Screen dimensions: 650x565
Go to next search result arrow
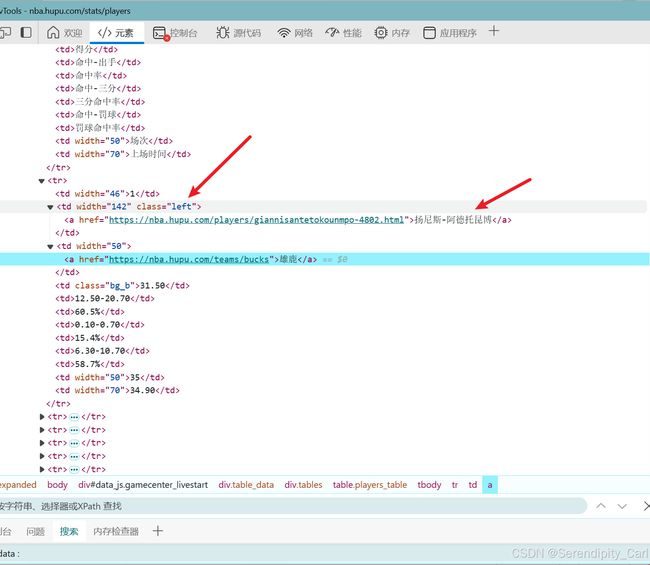[x=622, y=506]
